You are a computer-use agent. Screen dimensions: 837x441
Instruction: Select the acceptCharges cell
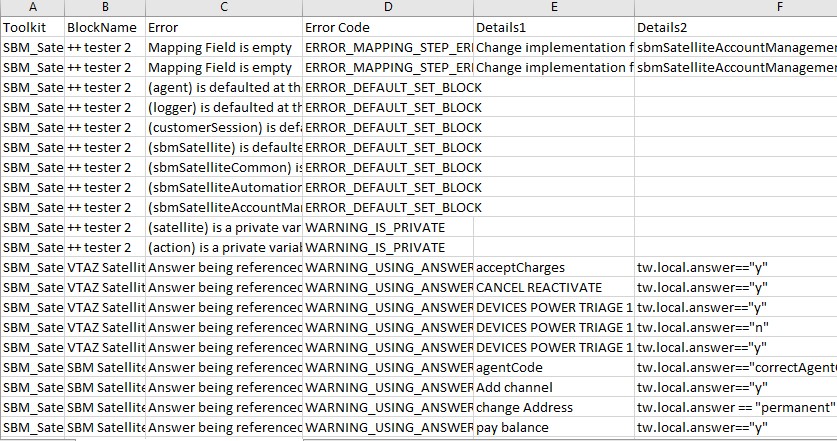pyautogui.click(x=553, y=267)
